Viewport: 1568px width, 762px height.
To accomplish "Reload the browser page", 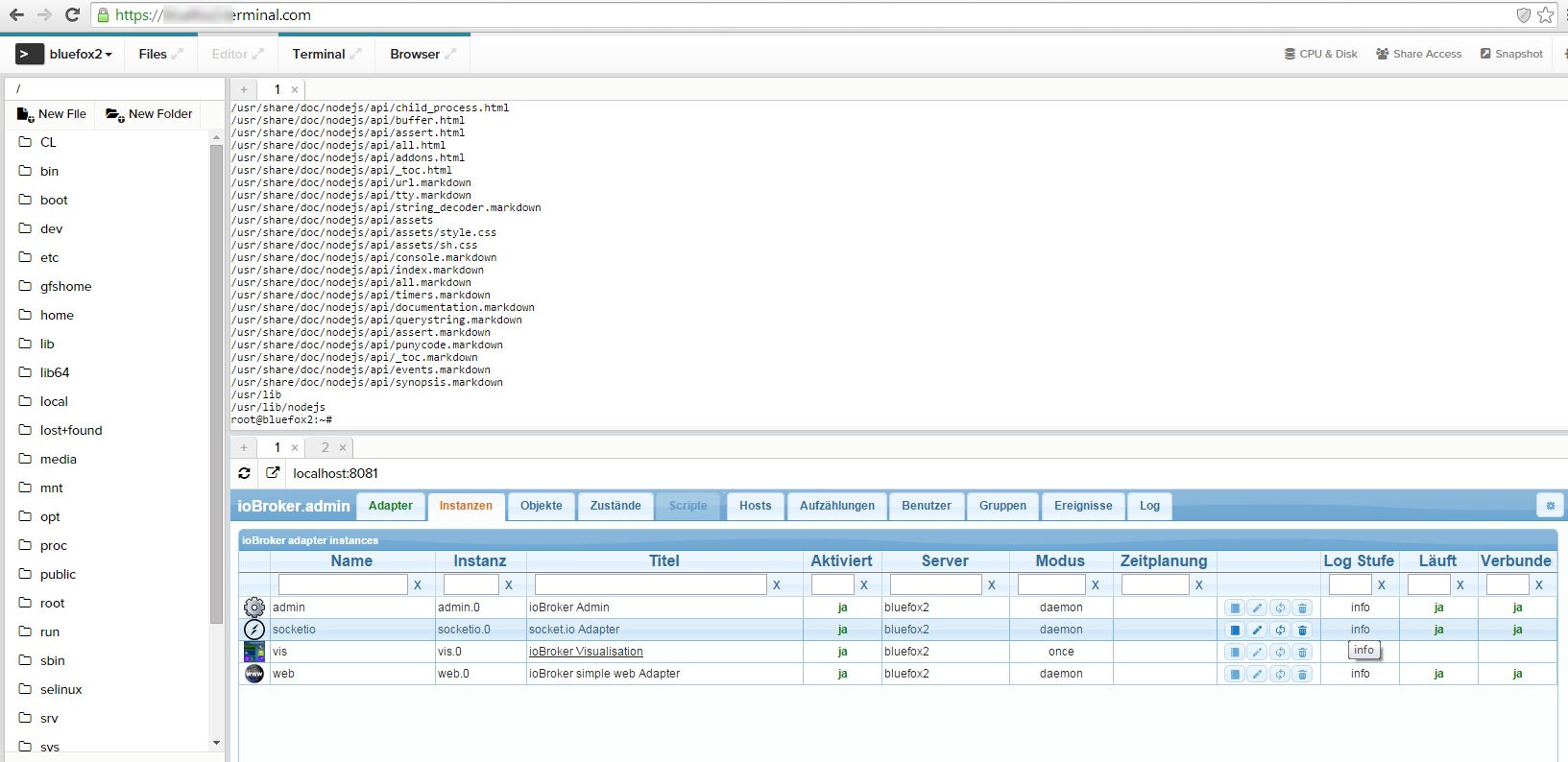I will [72, 15].
